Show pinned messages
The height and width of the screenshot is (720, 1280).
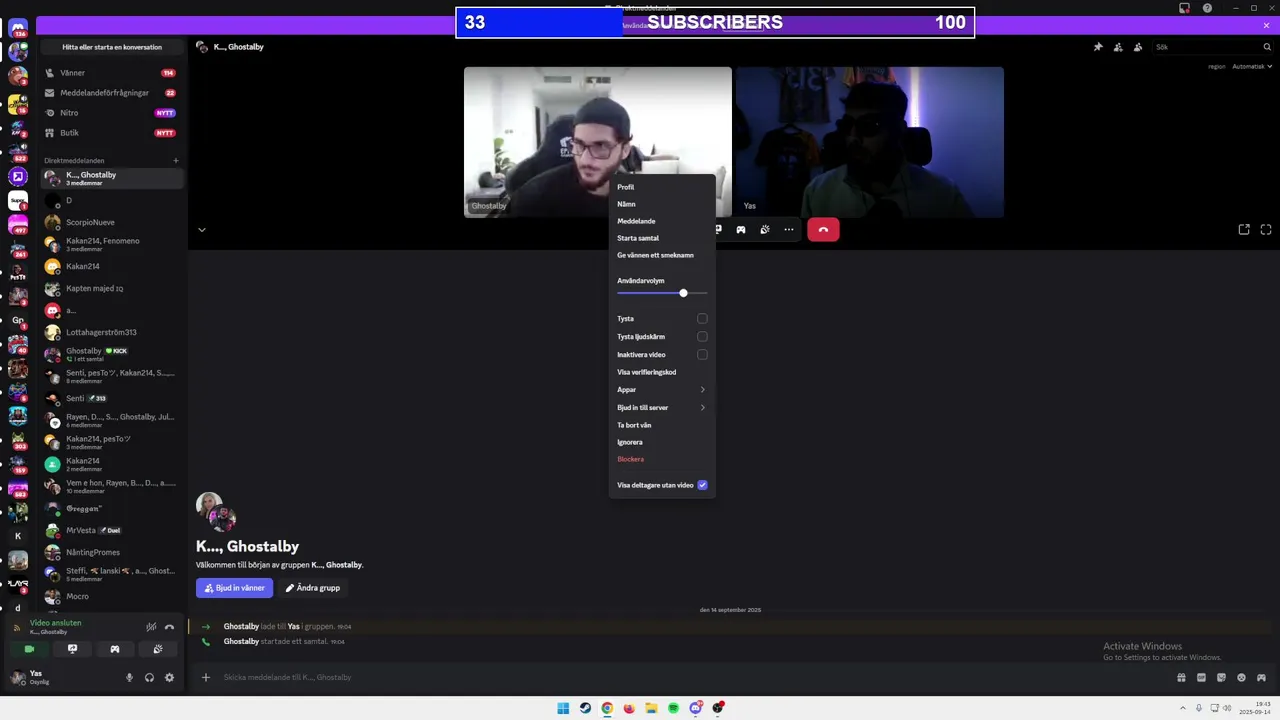tap(1098, 47)
